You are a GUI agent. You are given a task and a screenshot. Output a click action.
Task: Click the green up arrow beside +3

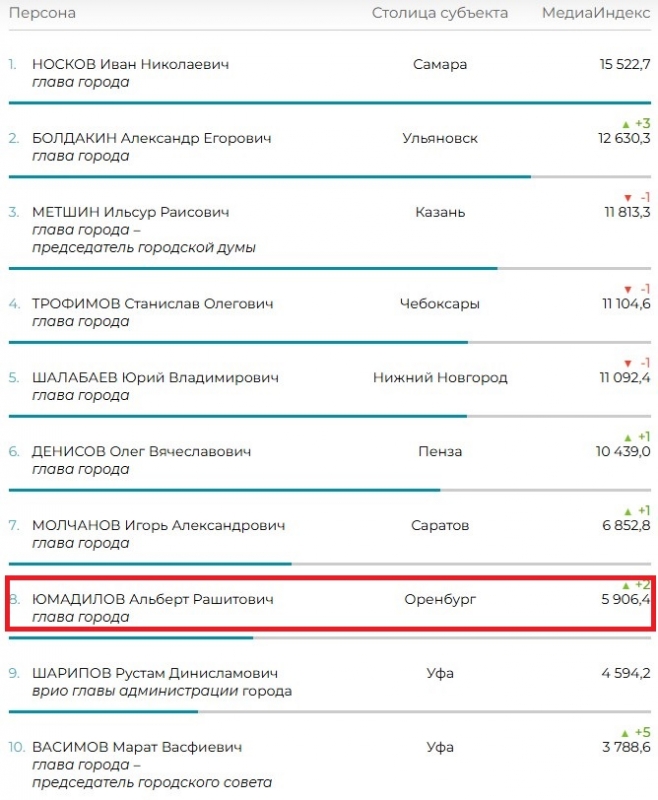[626, 124]
